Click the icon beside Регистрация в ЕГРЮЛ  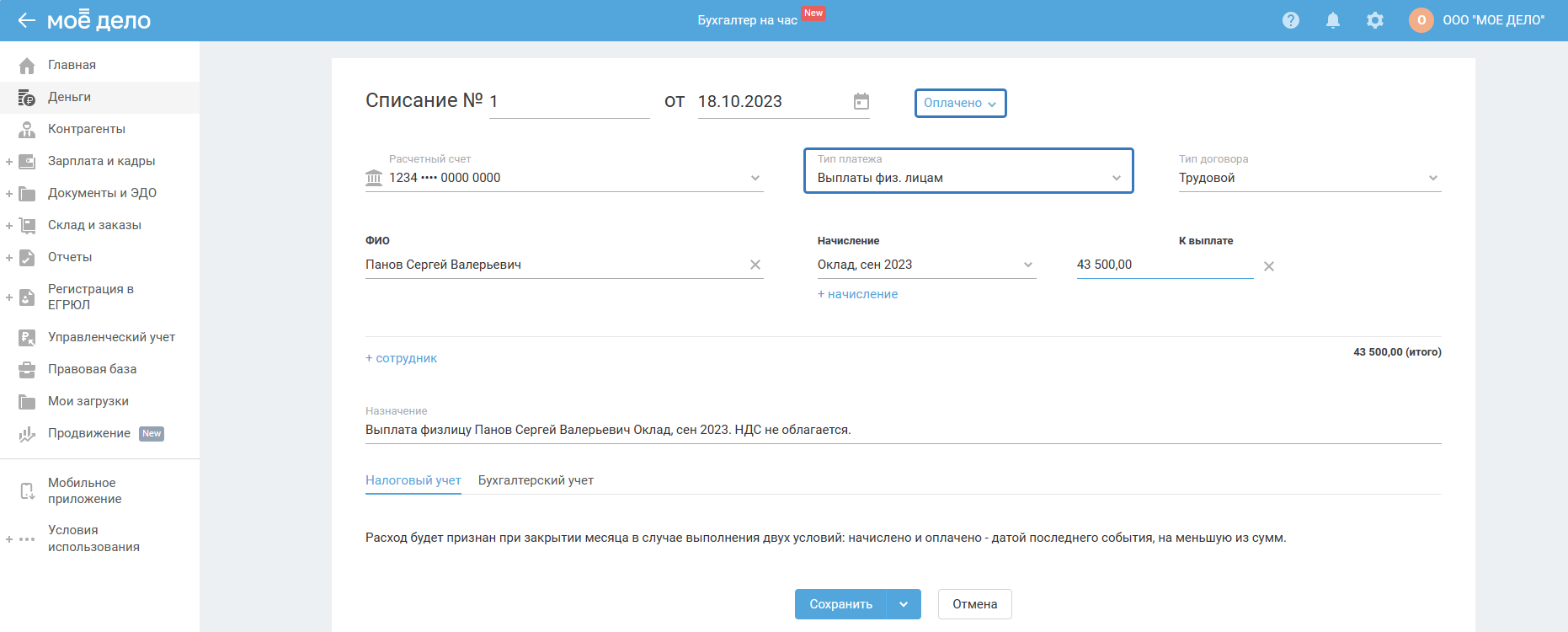click(x=27, y=297)
